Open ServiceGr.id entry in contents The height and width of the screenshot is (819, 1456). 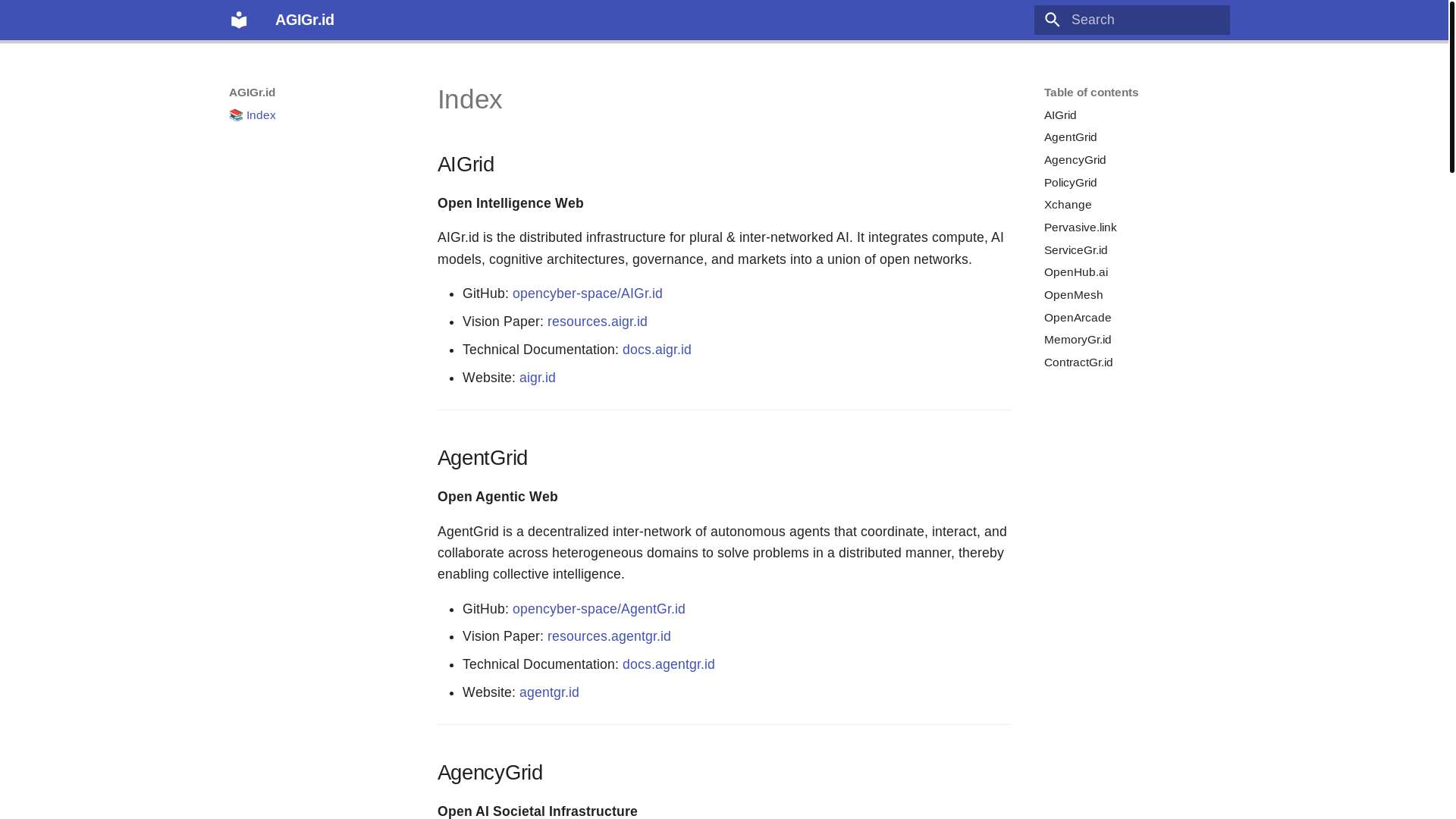(x=1075, y=250)
